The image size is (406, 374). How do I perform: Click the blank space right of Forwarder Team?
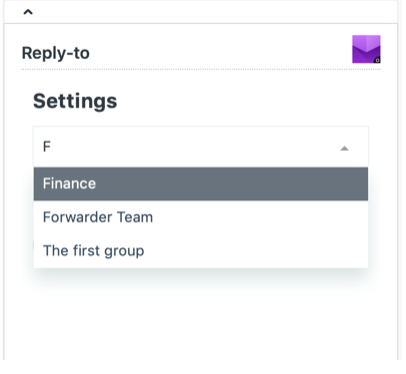pyautogui.click(x=260, y=217)
